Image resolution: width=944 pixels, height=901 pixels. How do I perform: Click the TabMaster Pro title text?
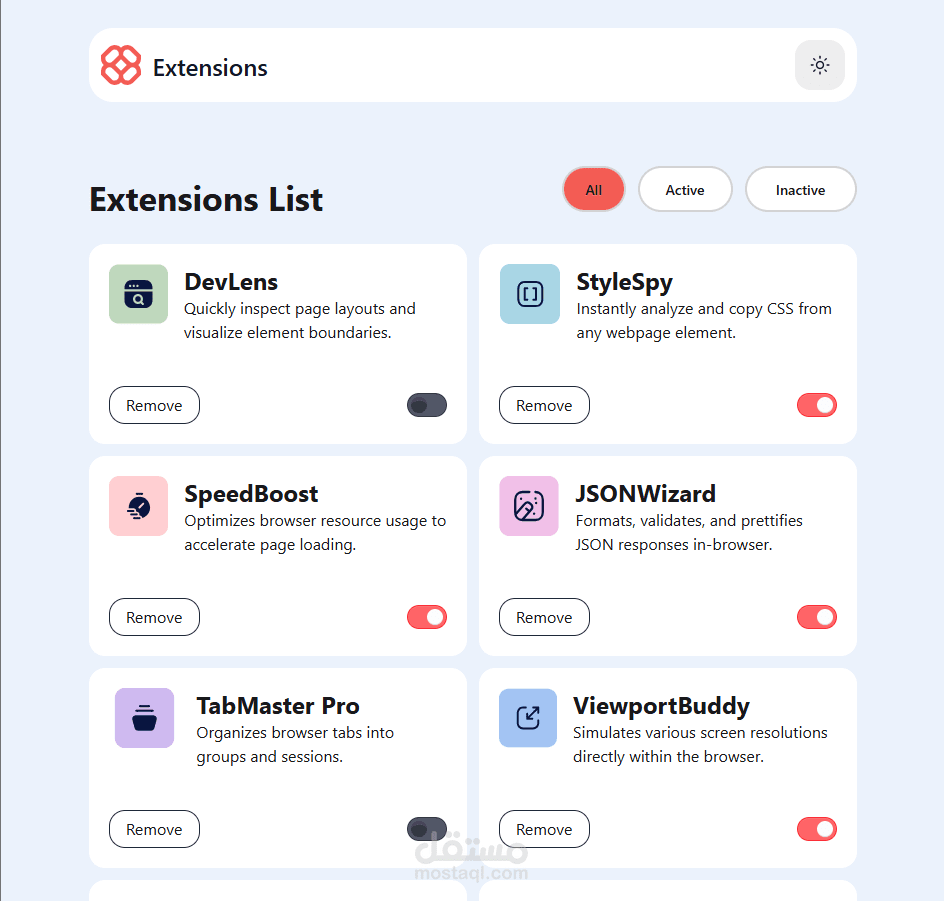[278, 705]
